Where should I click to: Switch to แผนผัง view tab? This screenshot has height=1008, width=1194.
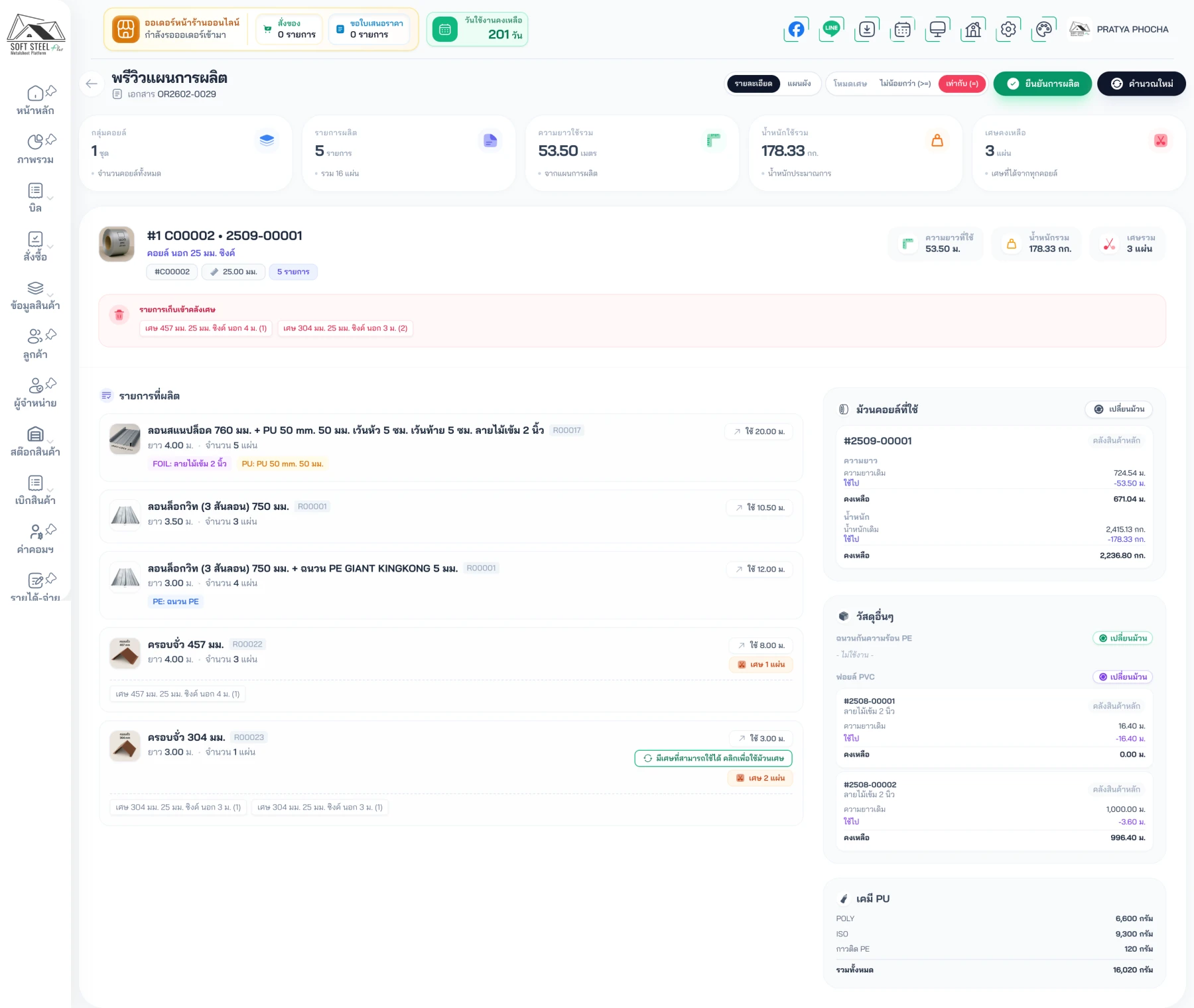pos(799,84)
